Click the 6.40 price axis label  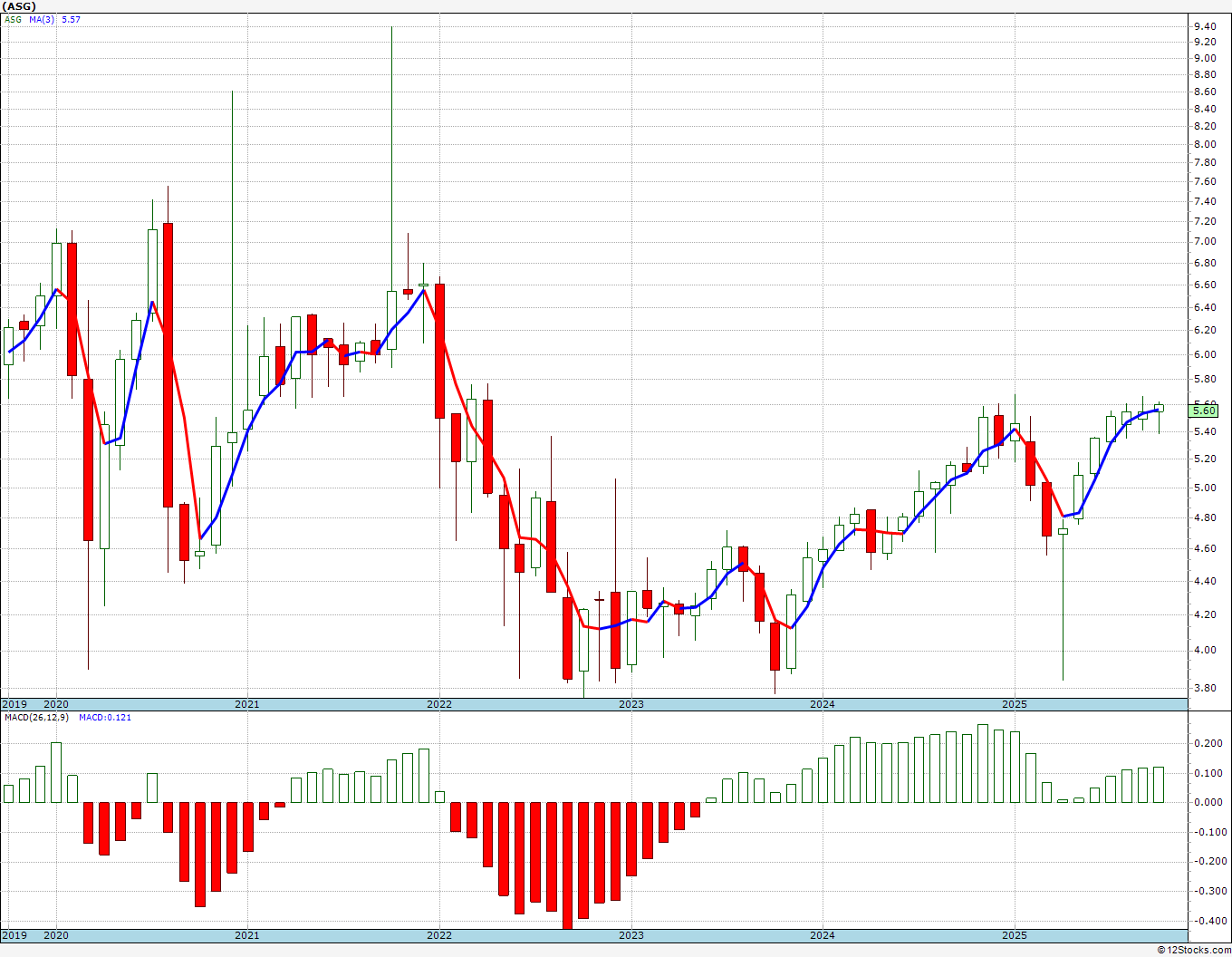click(1205, 307)
